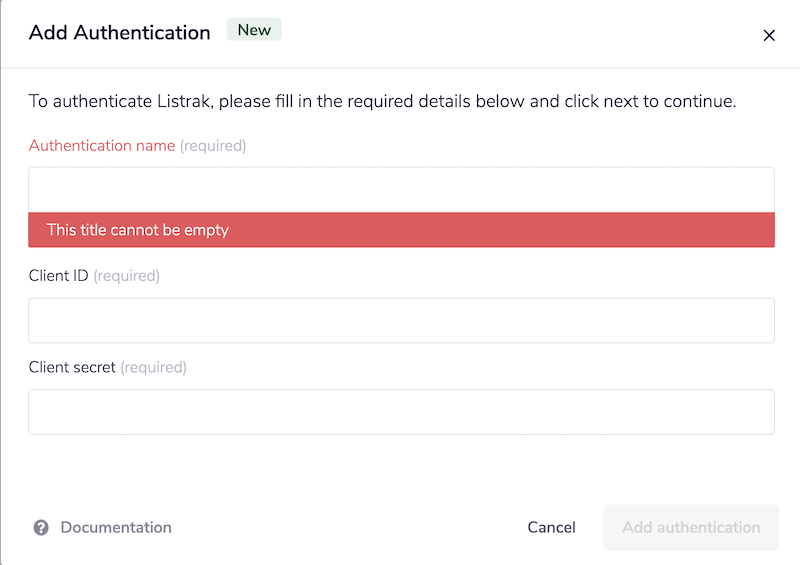Click the Add Authentication dialog title
This screenshot has height=565, width=800.
coord(119,33)
